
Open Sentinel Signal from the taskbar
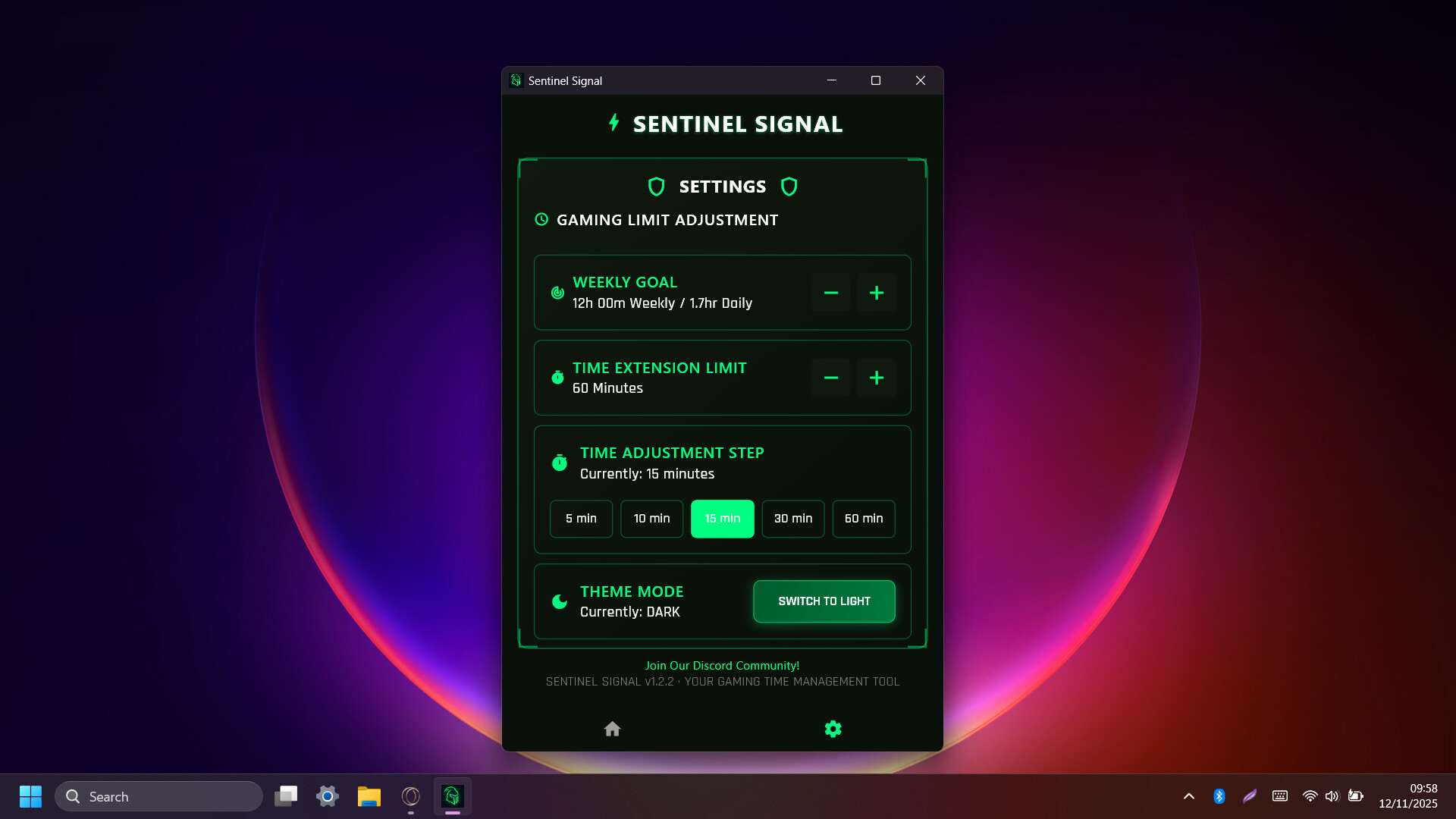coord(452,796)
